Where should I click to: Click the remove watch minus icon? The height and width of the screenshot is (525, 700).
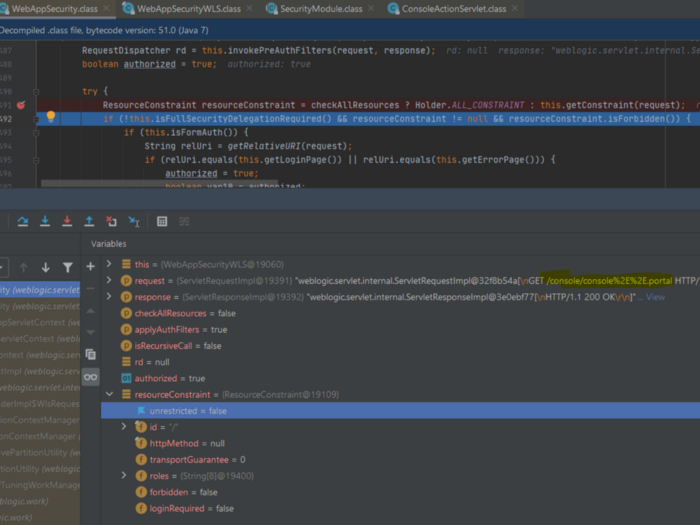click(91, 289)
